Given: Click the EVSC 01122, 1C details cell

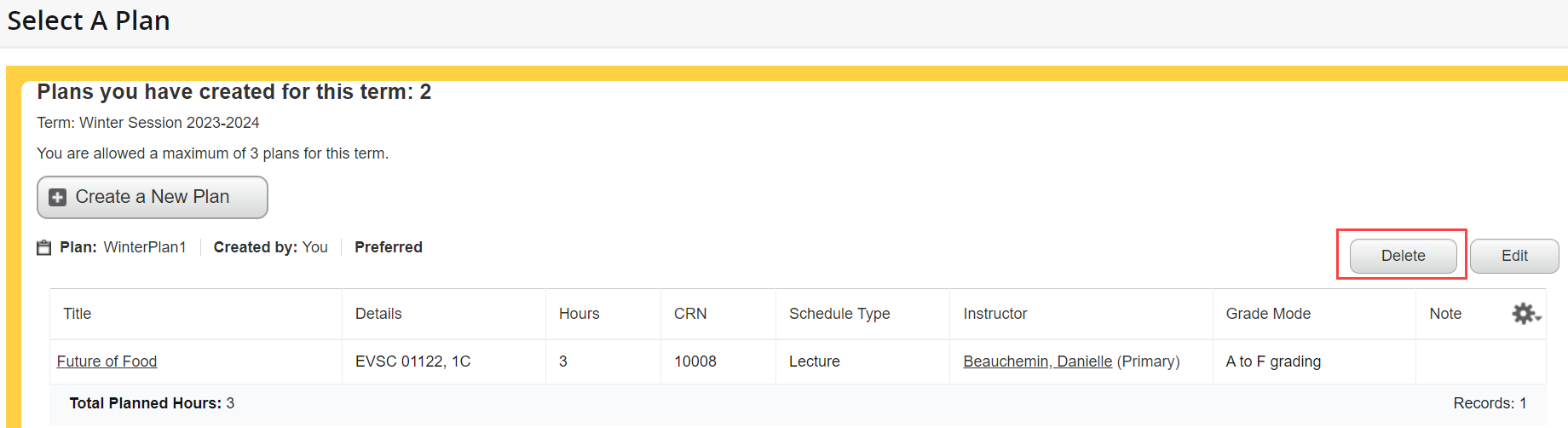Looking at the screenshot, I should tap(412, 361).
